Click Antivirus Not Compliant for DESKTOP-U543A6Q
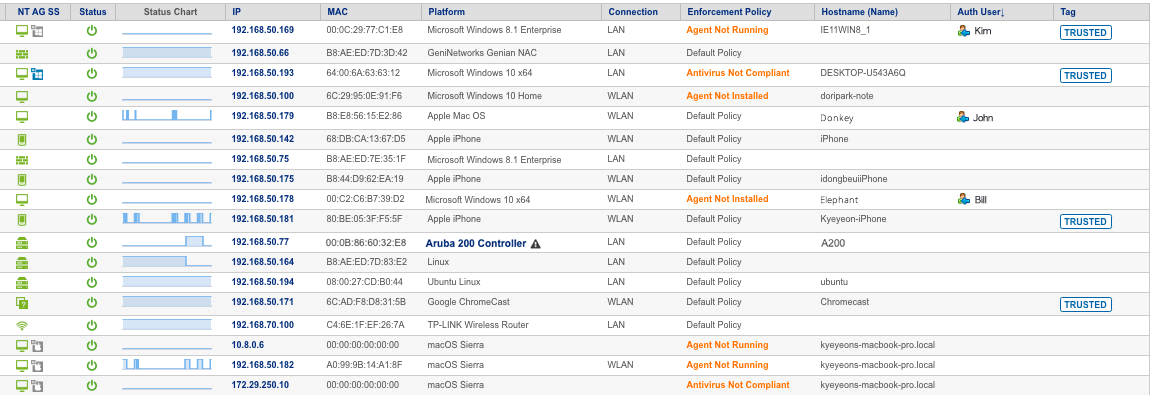Screen dimensions: 1154x395 point(737,73)
